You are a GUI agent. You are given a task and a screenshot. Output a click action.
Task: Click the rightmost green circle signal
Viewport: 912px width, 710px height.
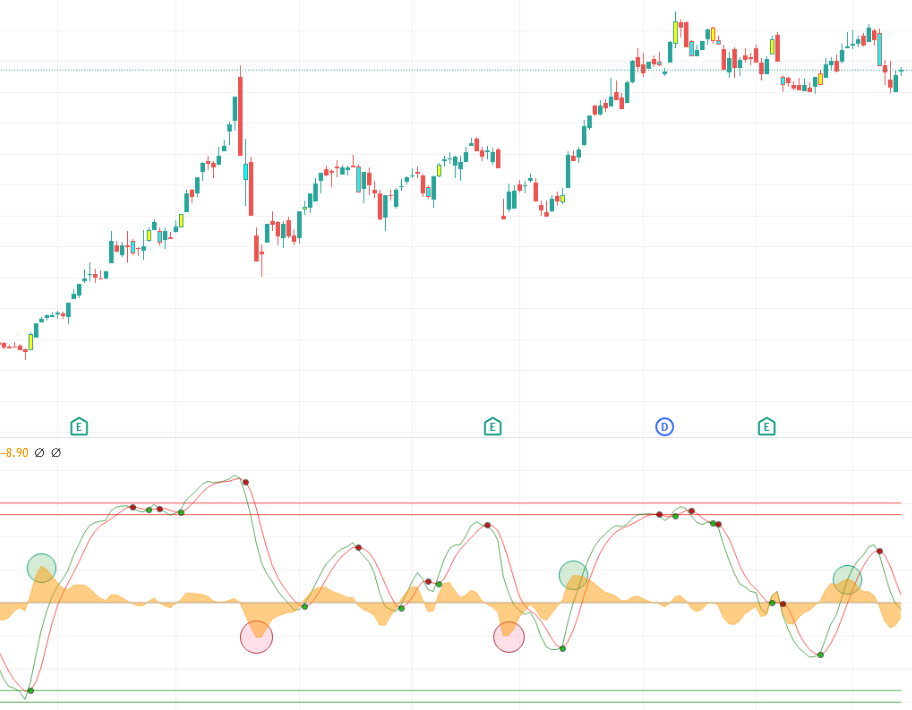[847, 579]
